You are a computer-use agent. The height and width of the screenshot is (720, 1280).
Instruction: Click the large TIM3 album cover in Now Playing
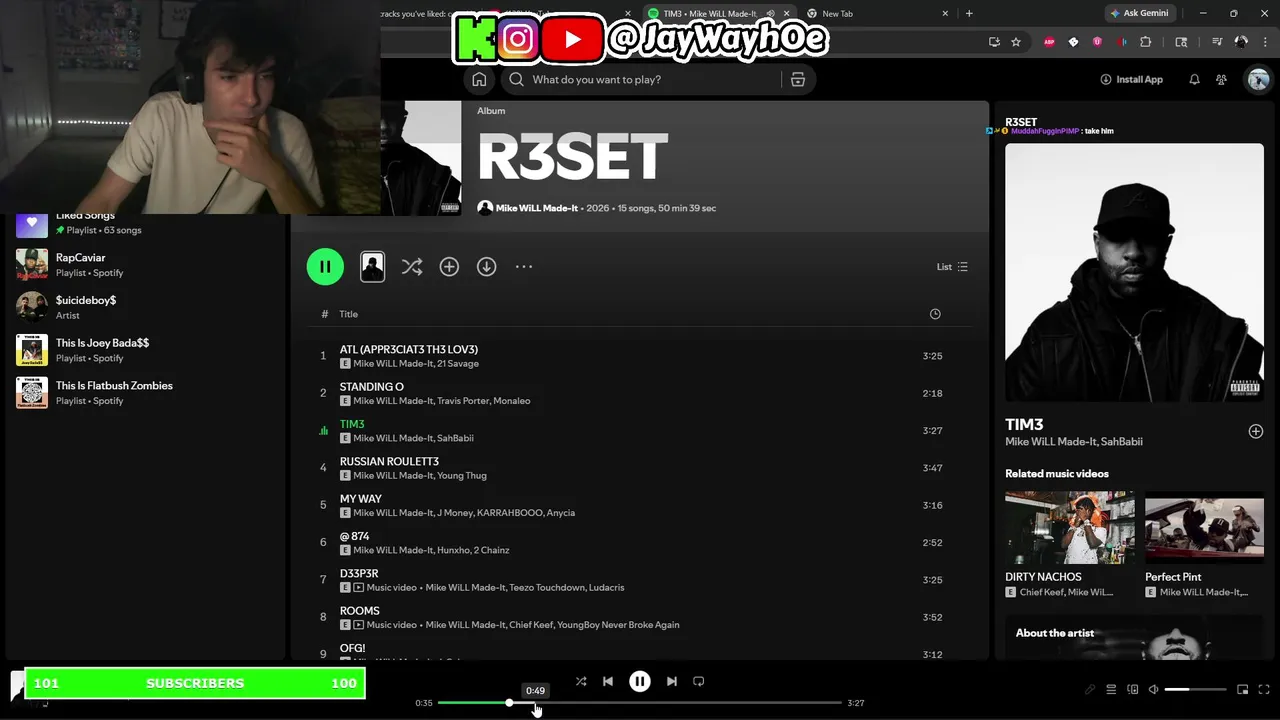[1134, 273]
